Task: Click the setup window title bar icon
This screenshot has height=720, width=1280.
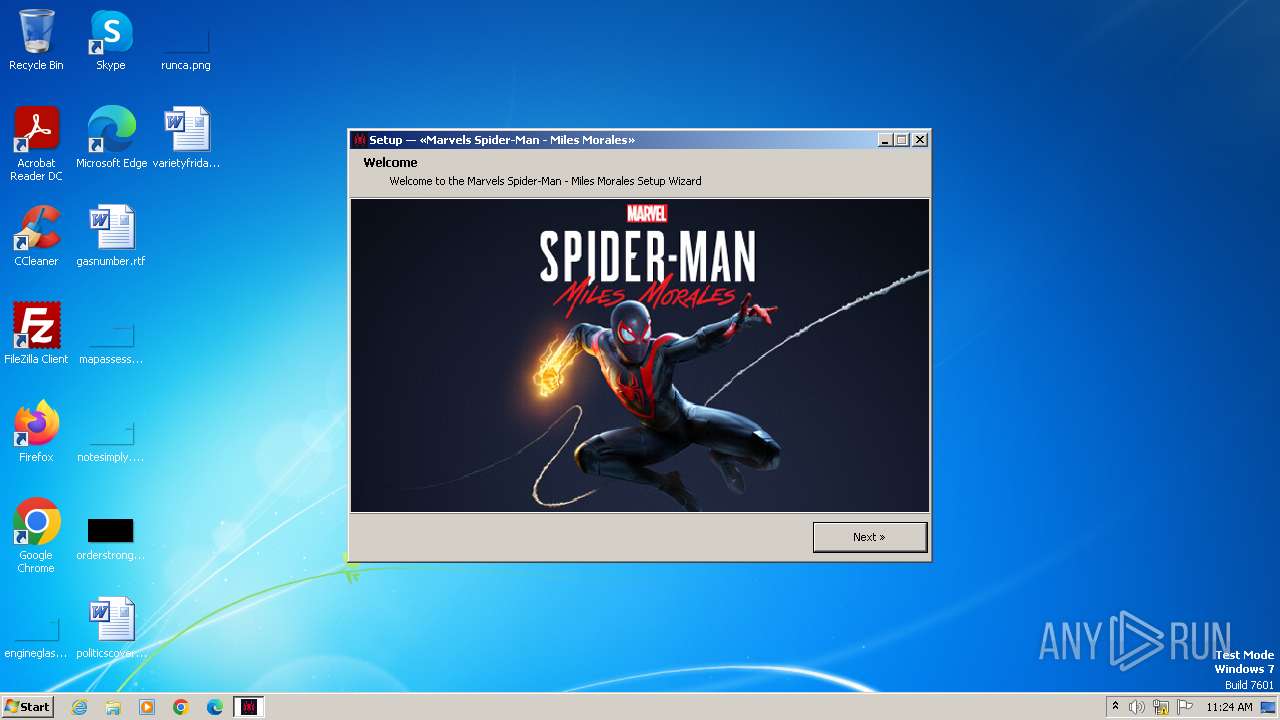Action: point(360,140)
